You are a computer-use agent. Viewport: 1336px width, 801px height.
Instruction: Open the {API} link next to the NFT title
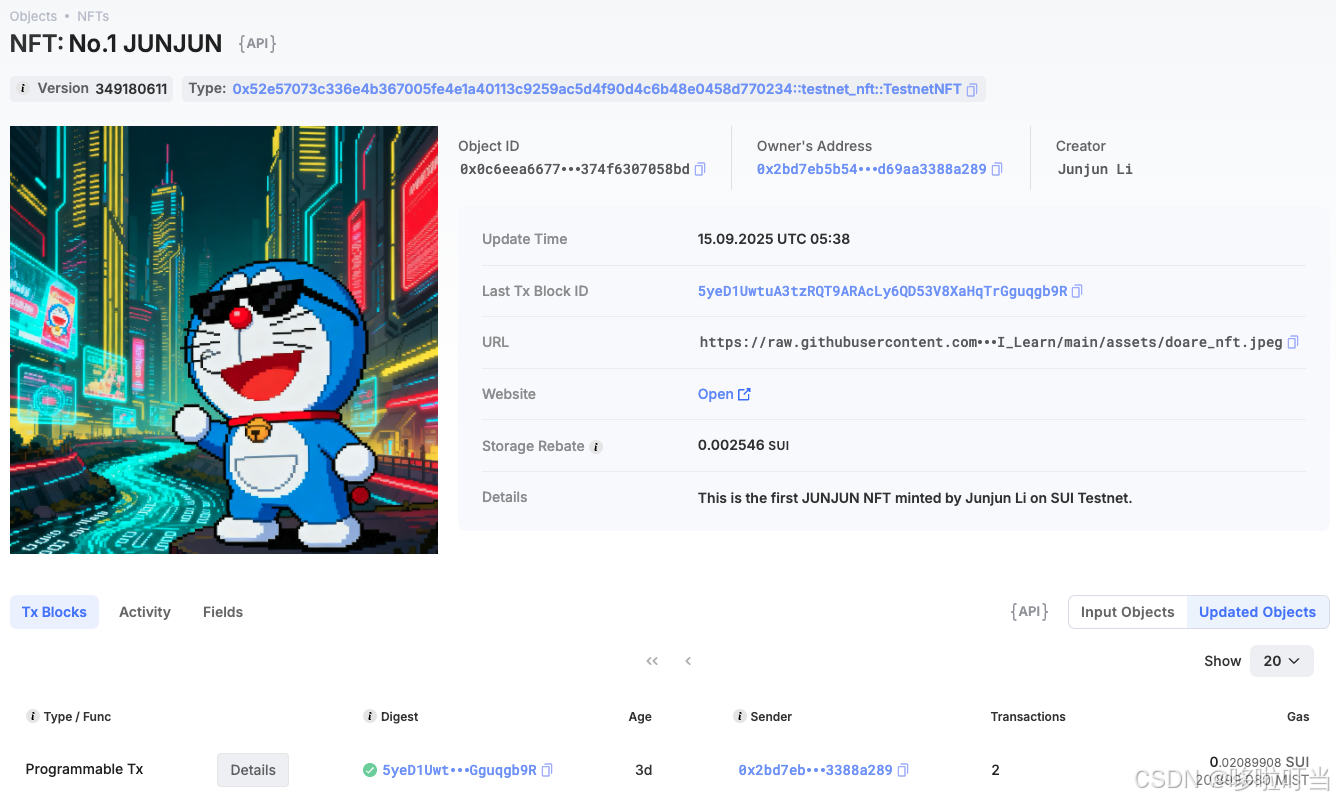[257, 43]
